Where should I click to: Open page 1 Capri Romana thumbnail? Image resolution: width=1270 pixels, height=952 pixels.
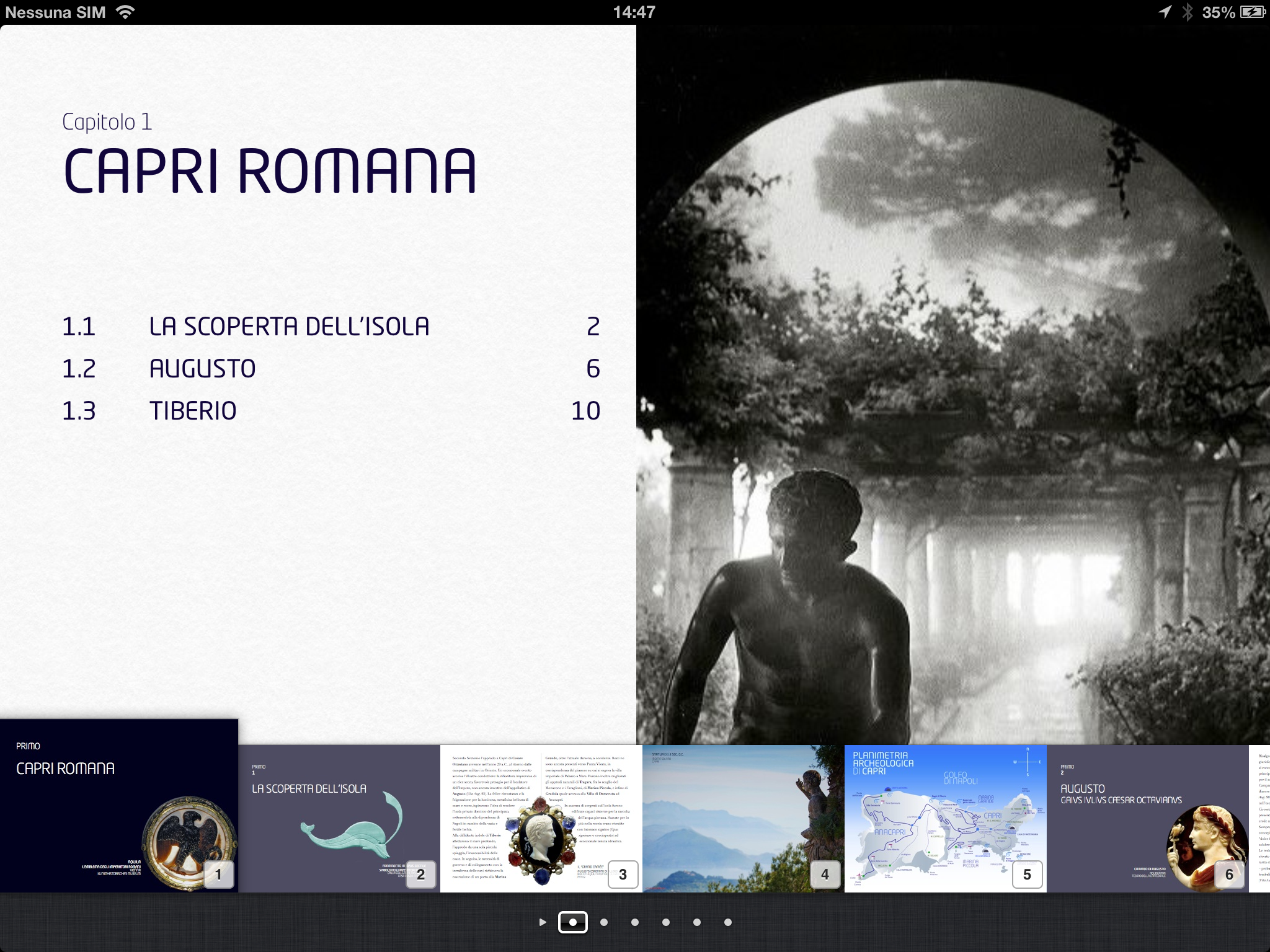tap(118, 806)
